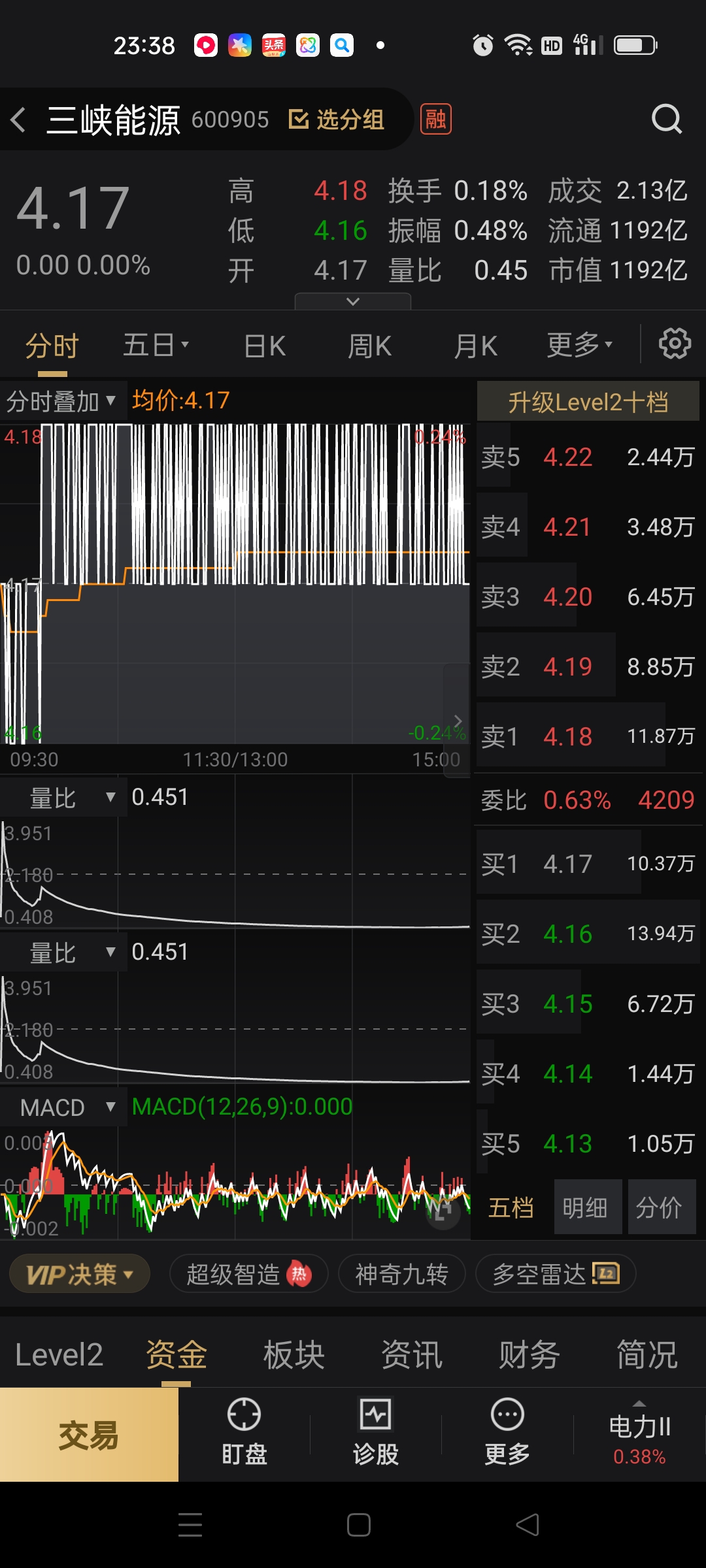706x1568 pixels.
Task: Open the MACD indicator dropdown
Action: coord(63,1107)
